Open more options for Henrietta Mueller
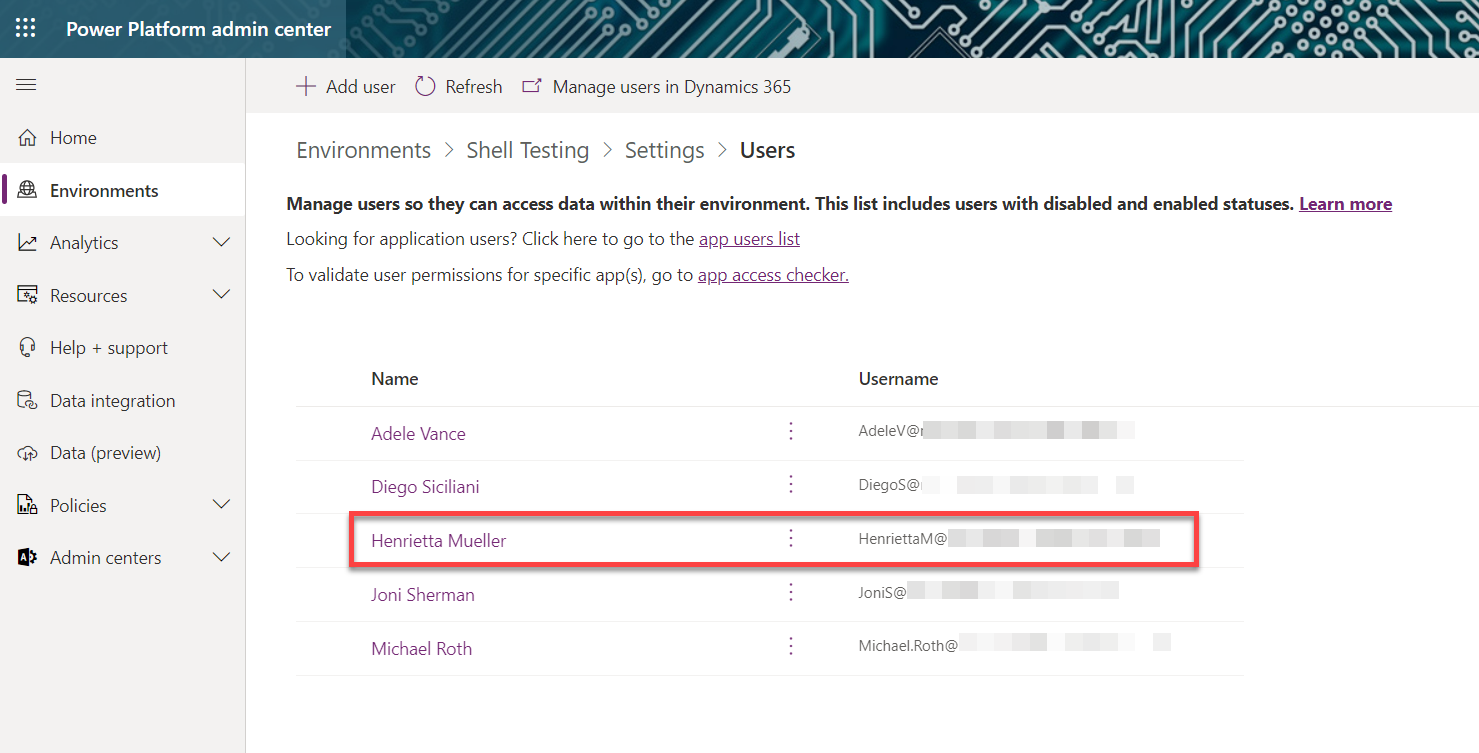1479x753 pixels. tap(791, 538)
